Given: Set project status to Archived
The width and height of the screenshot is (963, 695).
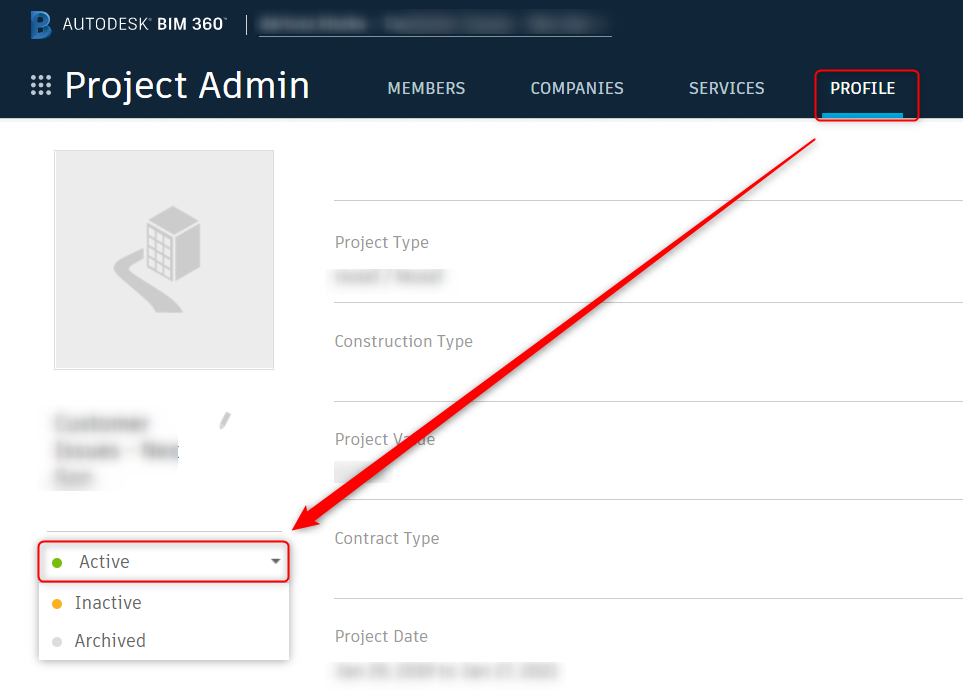Looking at the screenshot, I should (x=110, y=640).
